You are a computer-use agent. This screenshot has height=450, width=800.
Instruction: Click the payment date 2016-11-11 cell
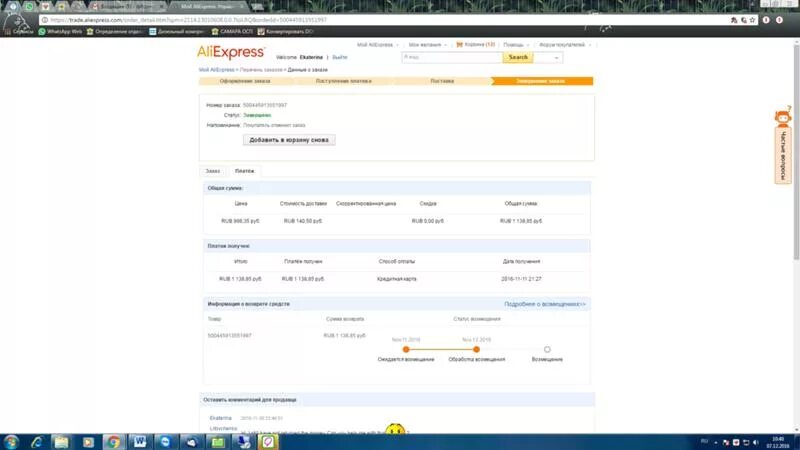(x=521, y=279)
